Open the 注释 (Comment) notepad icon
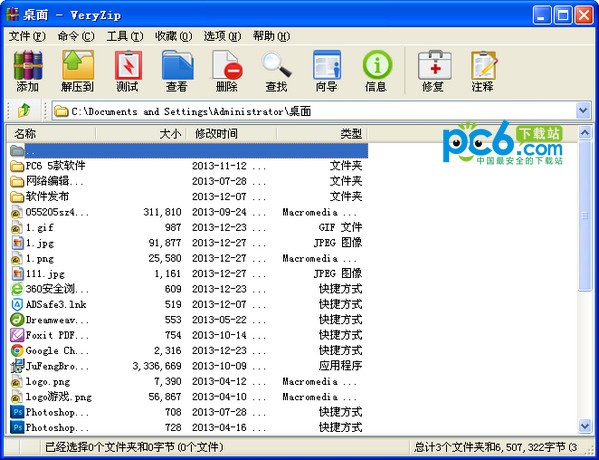The height and width of the screenshot is (460, 599). (483, 71)
